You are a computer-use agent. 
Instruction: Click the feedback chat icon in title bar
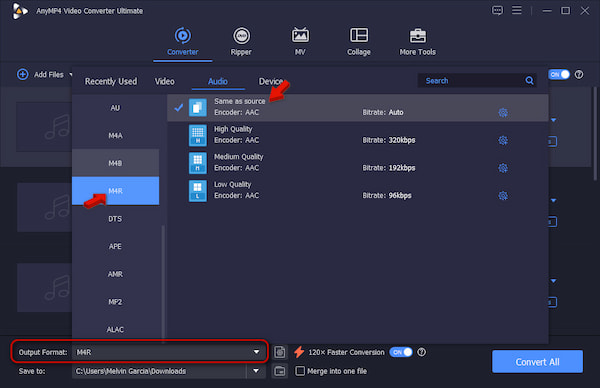click(x=497, y=10)
